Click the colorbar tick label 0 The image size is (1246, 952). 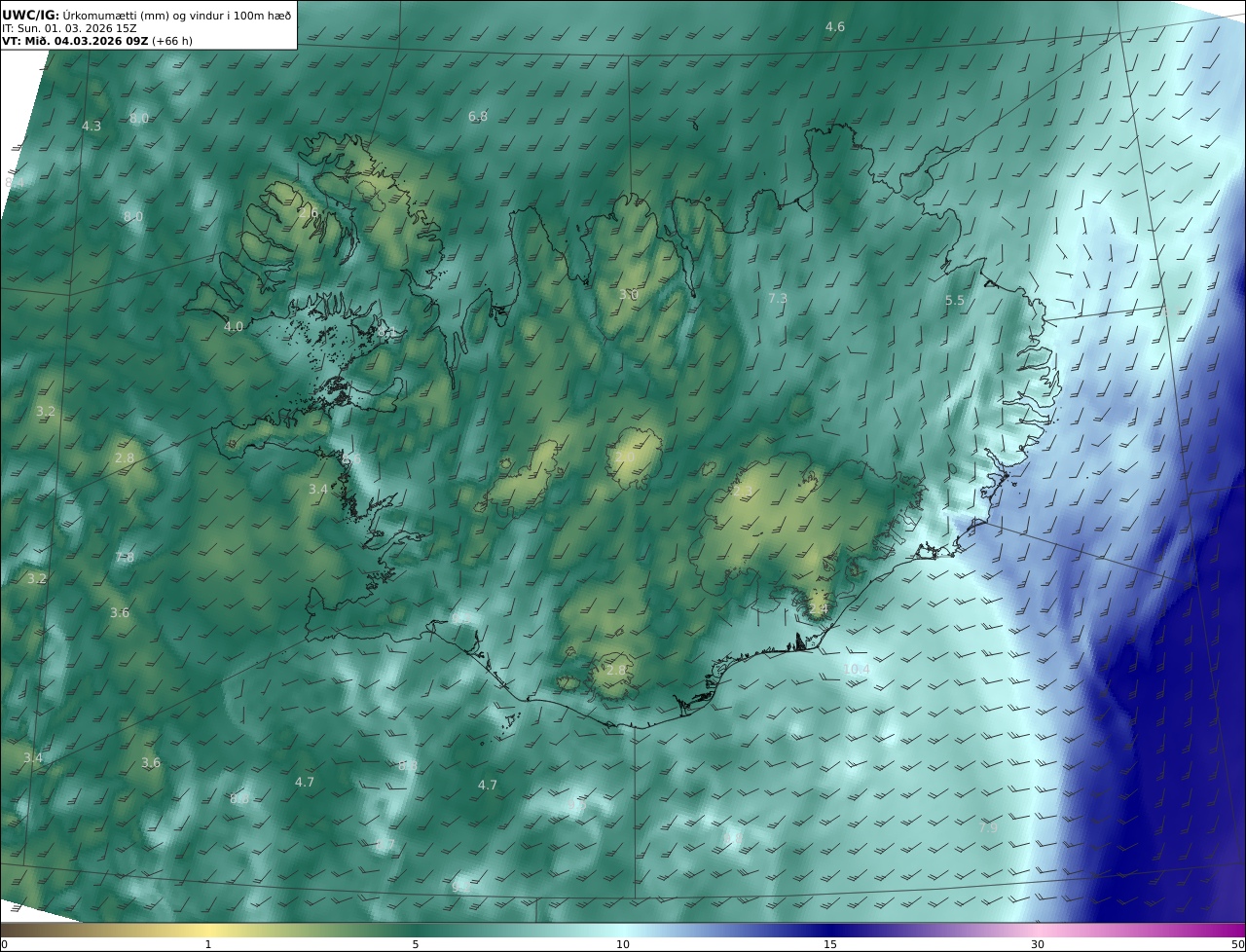(x=4, y=944)
